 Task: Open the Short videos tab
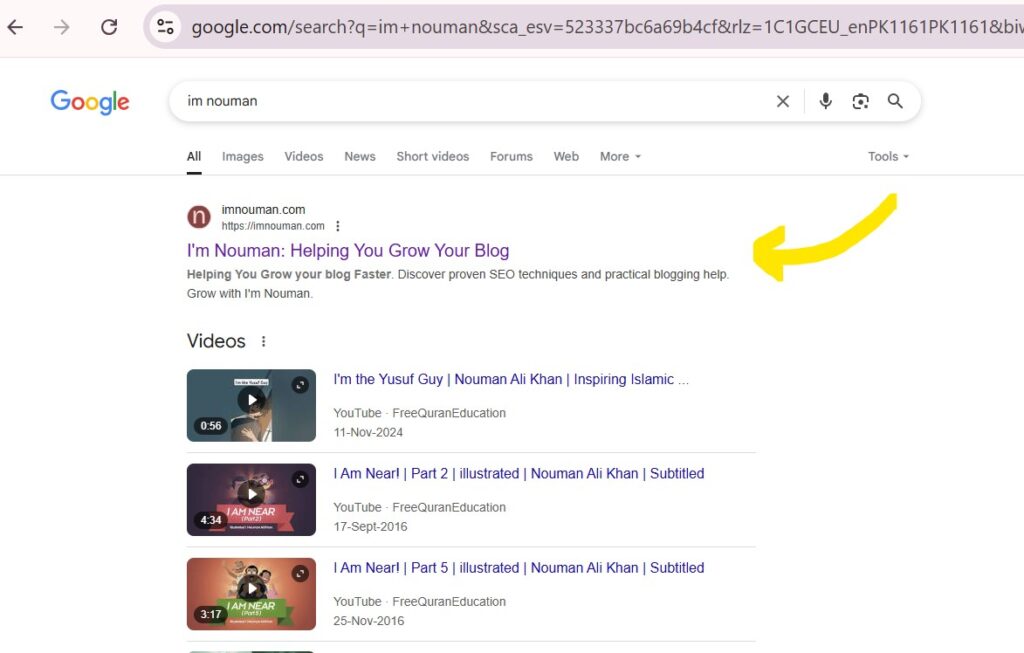[x=432, y=157]
